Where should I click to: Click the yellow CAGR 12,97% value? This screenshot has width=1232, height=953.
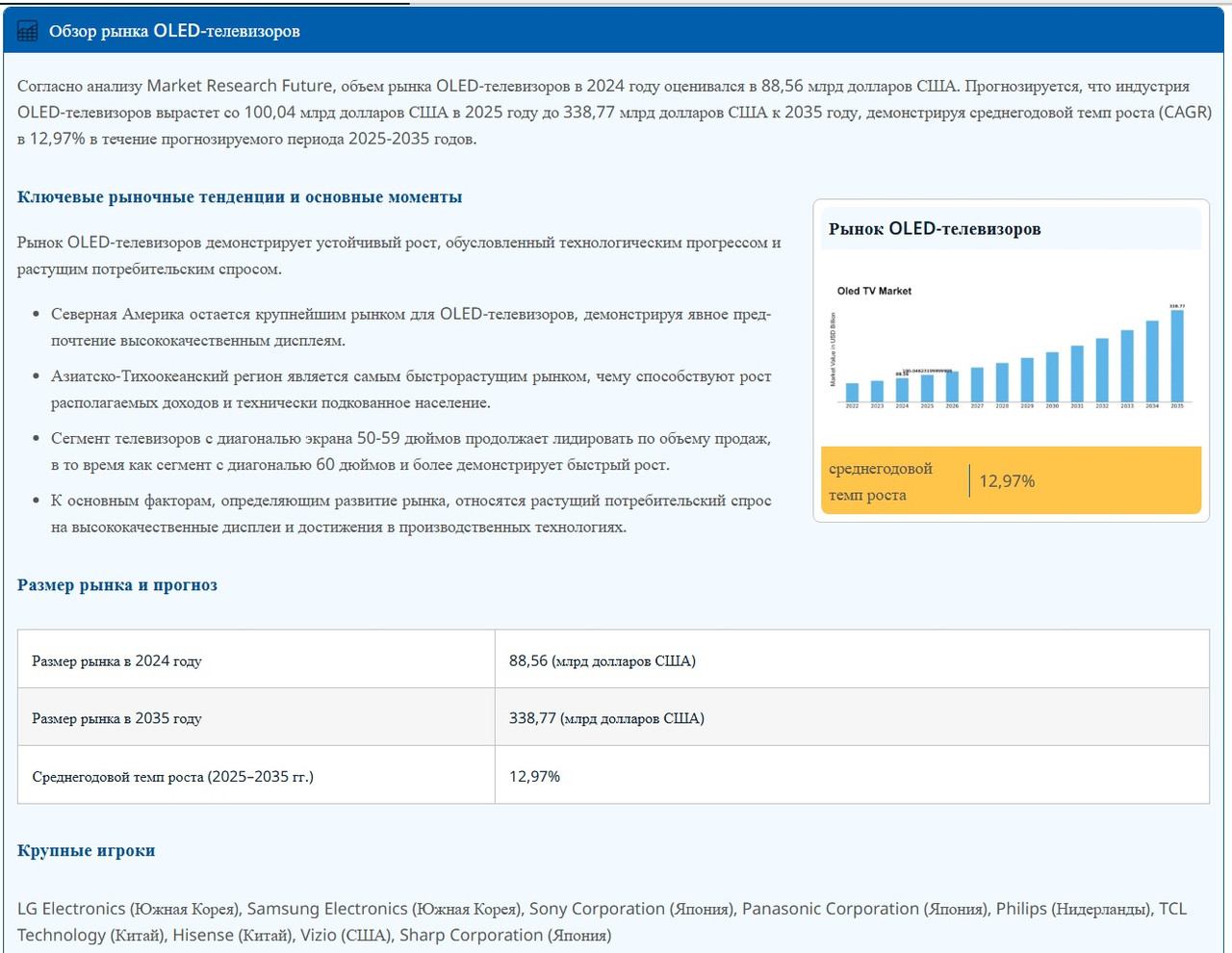click(1007, 481)
